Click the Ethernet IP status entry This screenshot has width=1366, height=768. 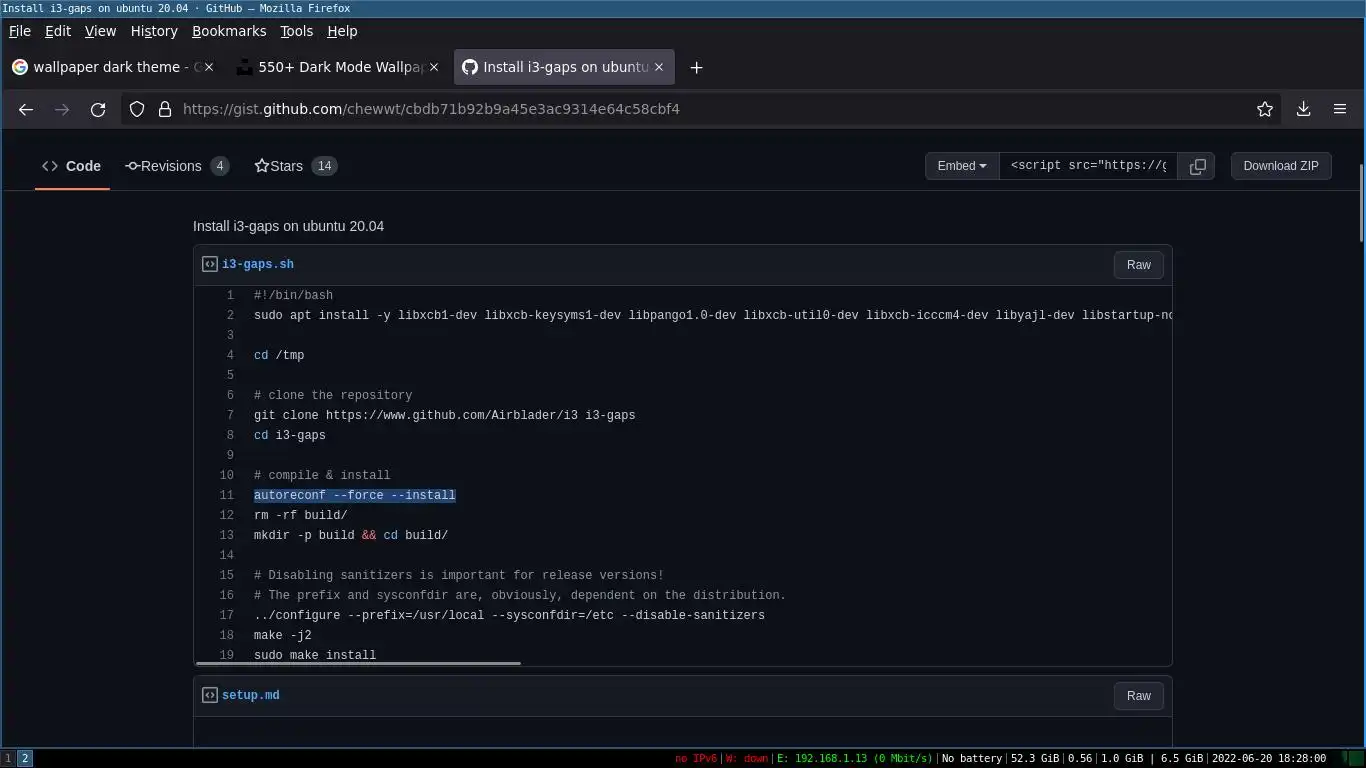[854, 759]
